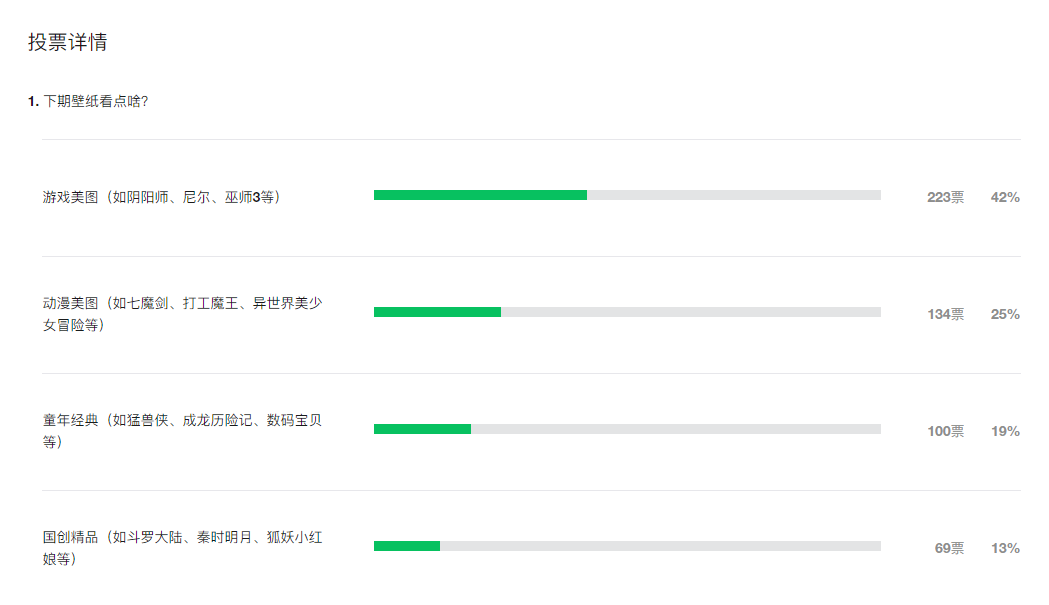
Task: Select the 动漫美图 poll option label
Action: point(182,314)
